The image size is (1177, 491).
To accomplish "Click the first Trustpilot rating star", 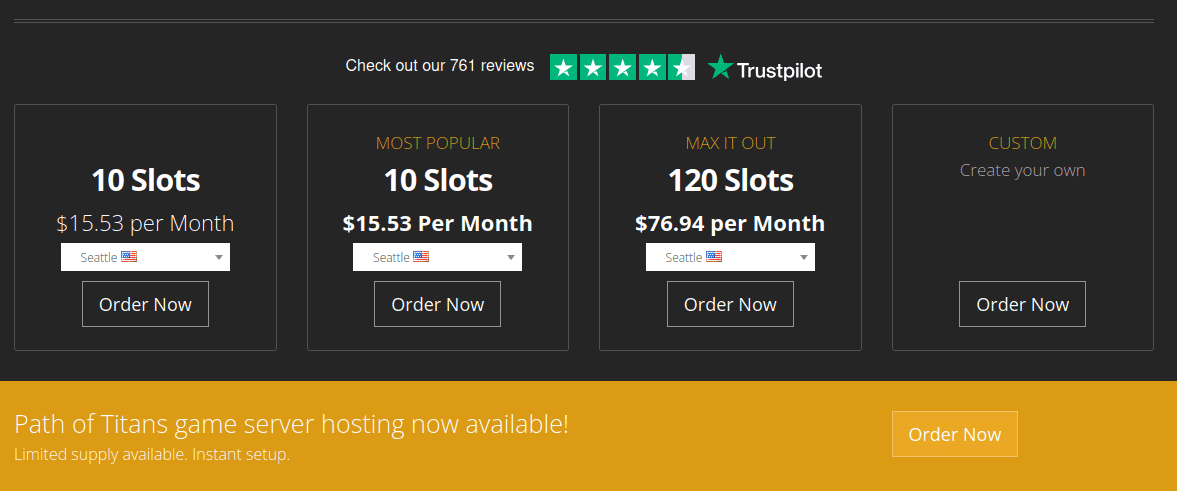I will click(x=564, y=68).
